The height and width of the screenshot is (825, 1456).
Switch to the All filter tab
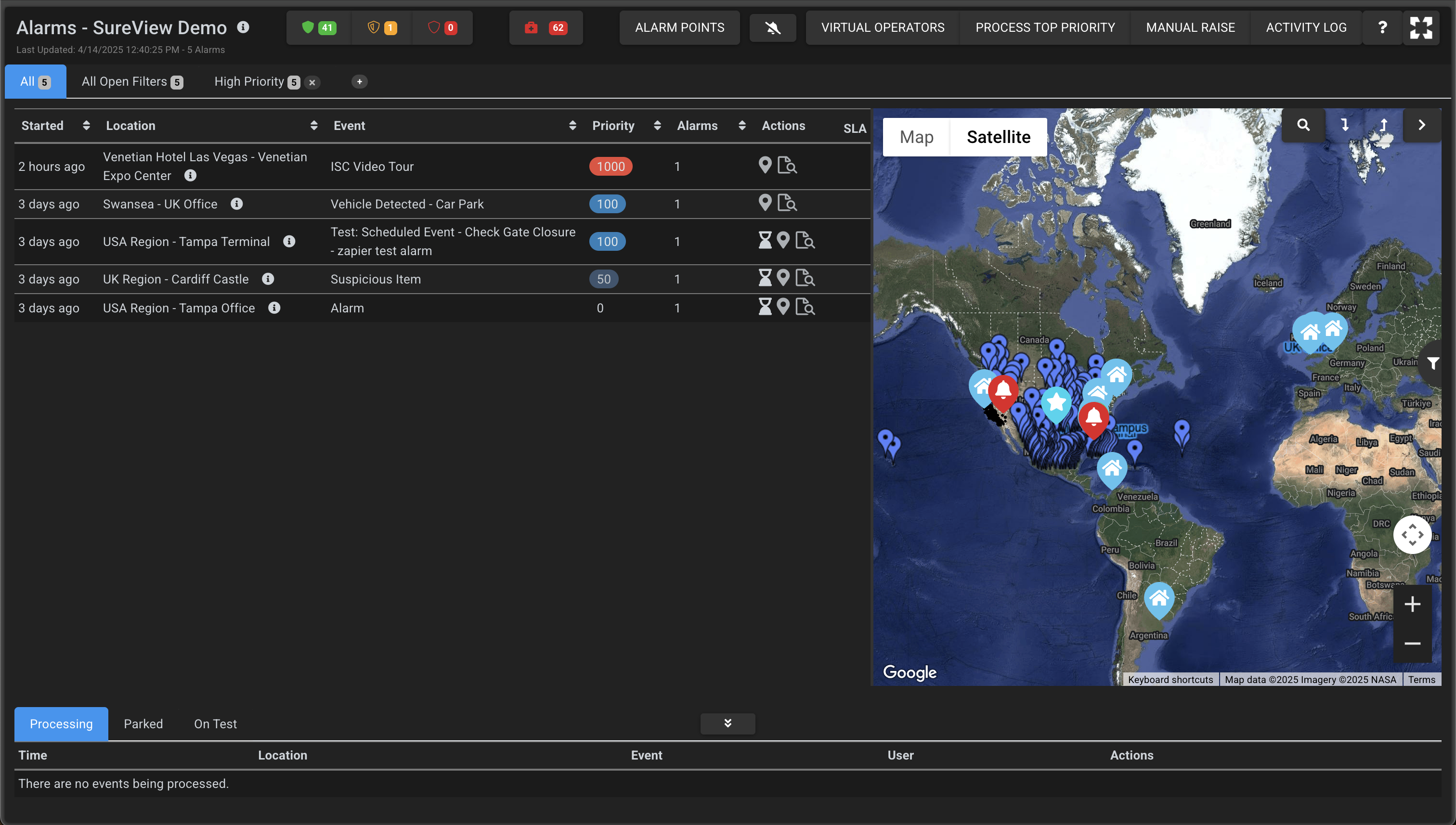pos(35,82)
